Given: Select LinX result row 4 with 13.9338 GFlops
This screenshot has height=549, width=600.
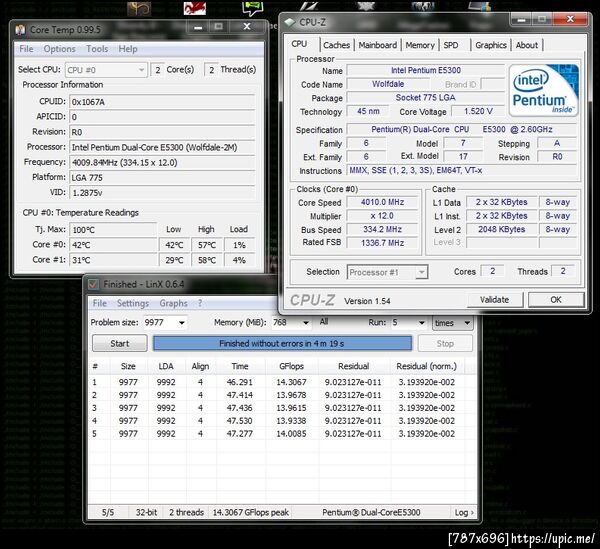Looking at the screenshot, I should [x=282, y=421].
